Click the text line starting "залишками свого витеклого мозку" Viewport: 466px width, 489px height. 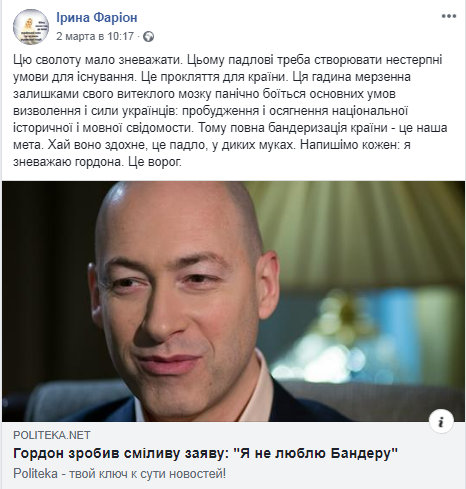tap(204, 94)
